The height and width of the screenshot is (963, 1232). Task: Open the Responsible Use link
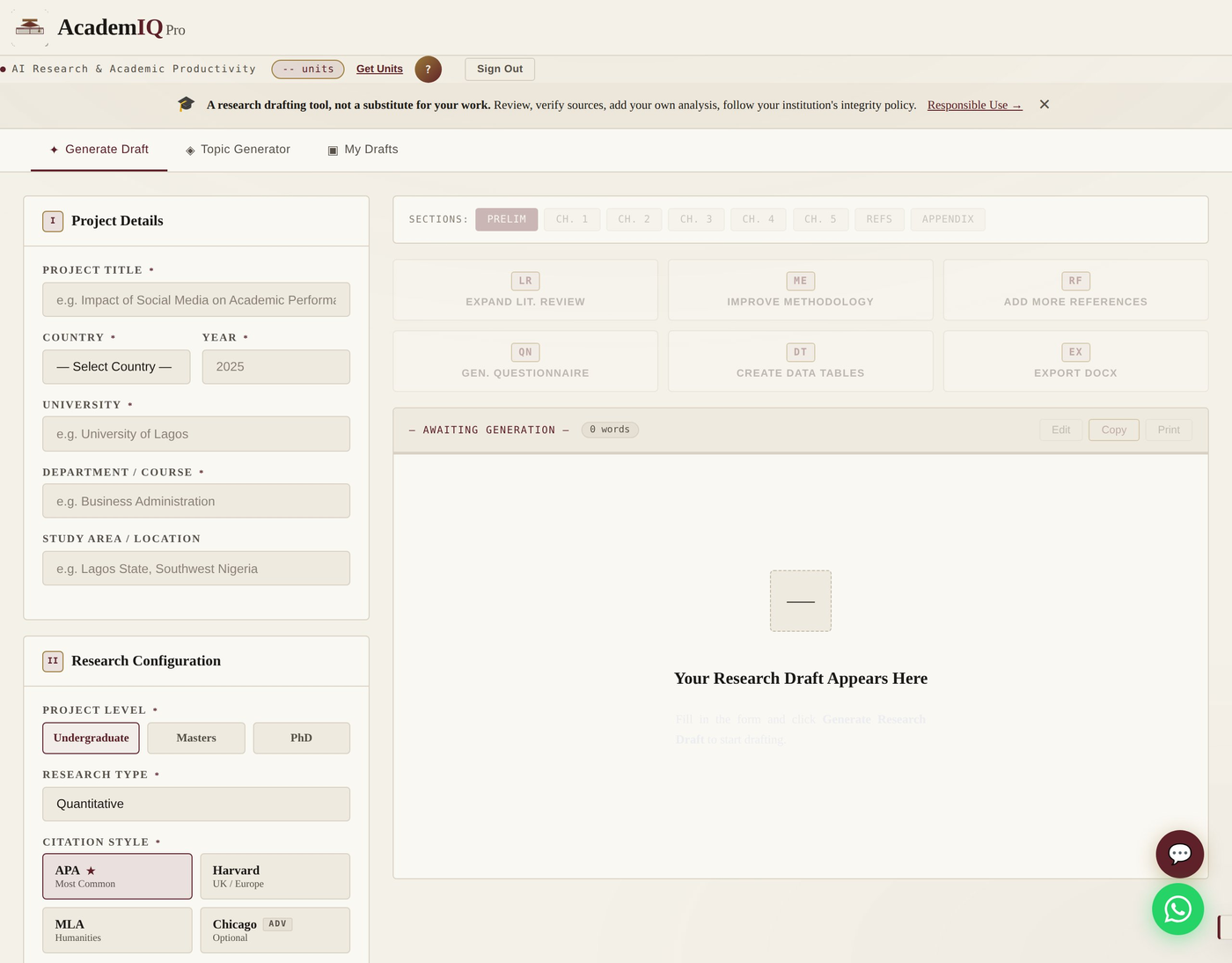coord(974,105)
